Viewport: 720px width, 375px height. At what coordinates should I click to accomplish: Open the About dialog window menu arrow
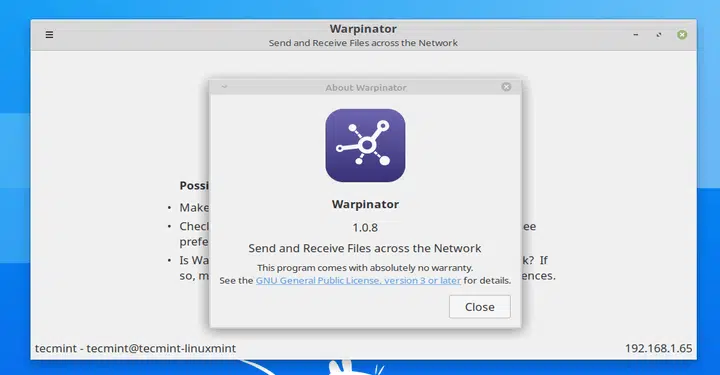point(224,86)
